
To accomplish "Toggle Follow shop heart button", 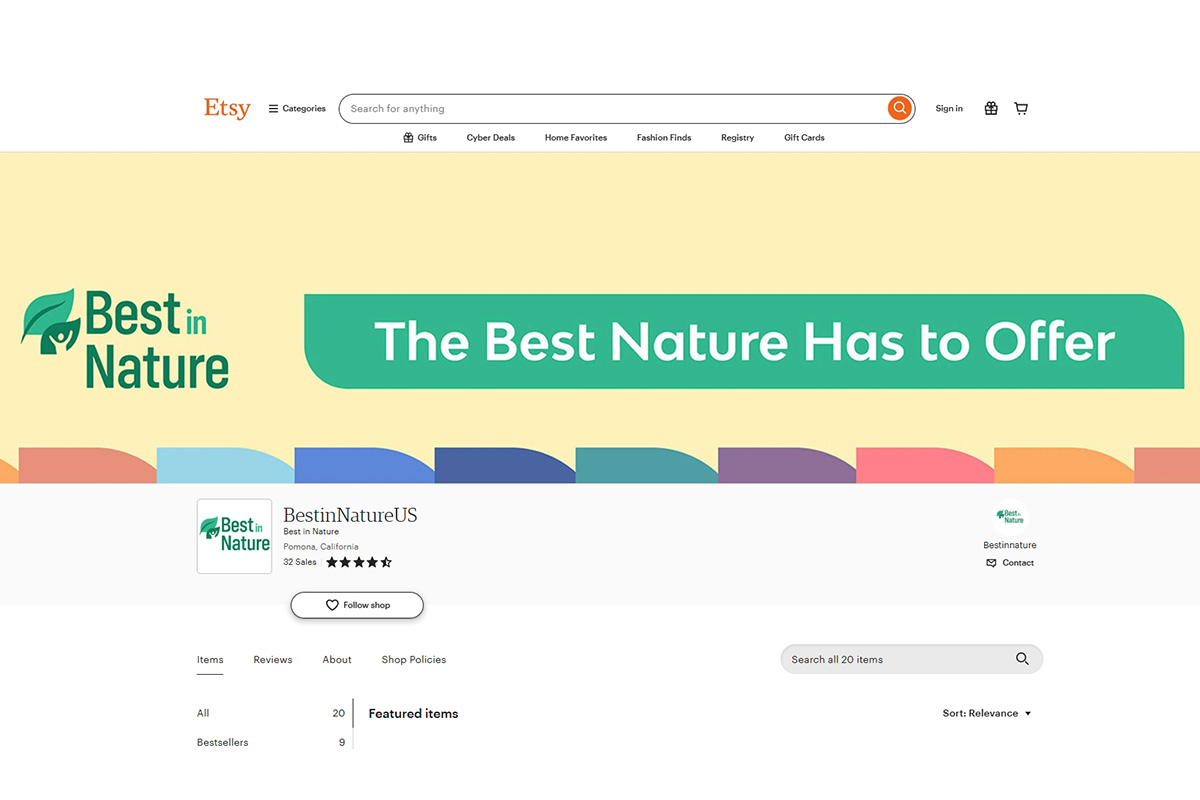I will tap(357, 605).
